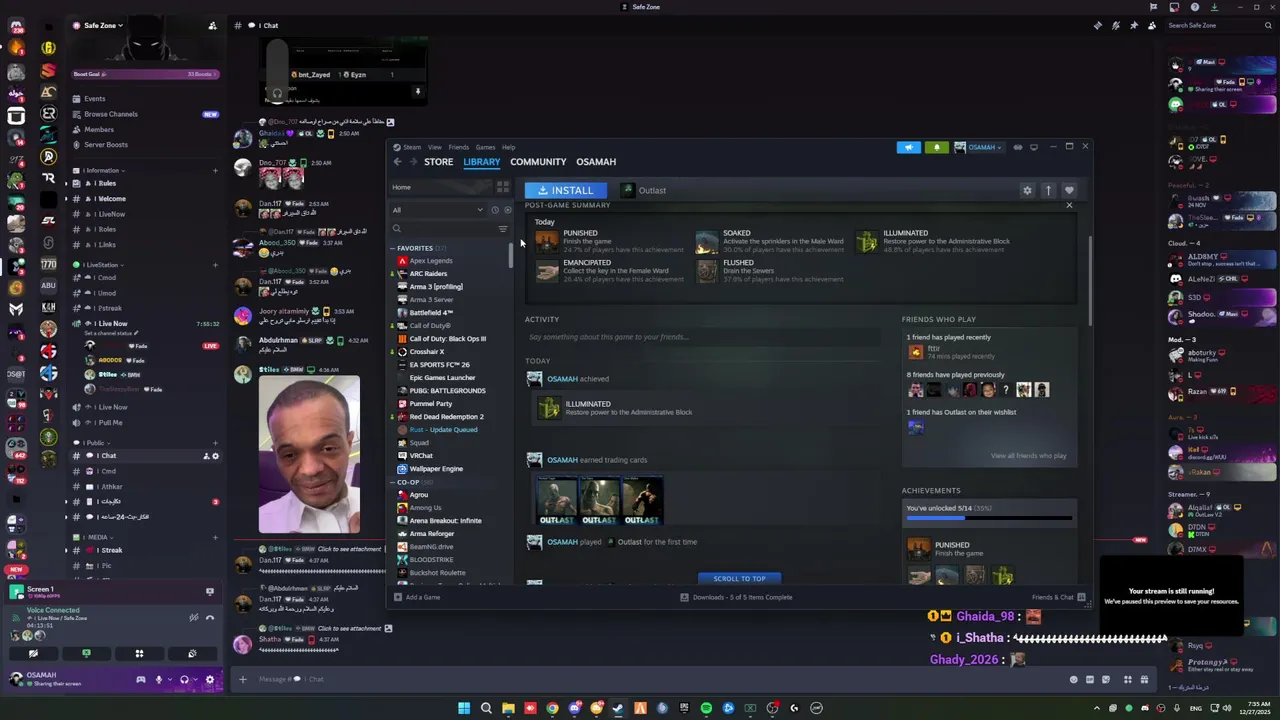Go back with Steam's left arrow
1280x720 pixels.
tap(398, 162)
